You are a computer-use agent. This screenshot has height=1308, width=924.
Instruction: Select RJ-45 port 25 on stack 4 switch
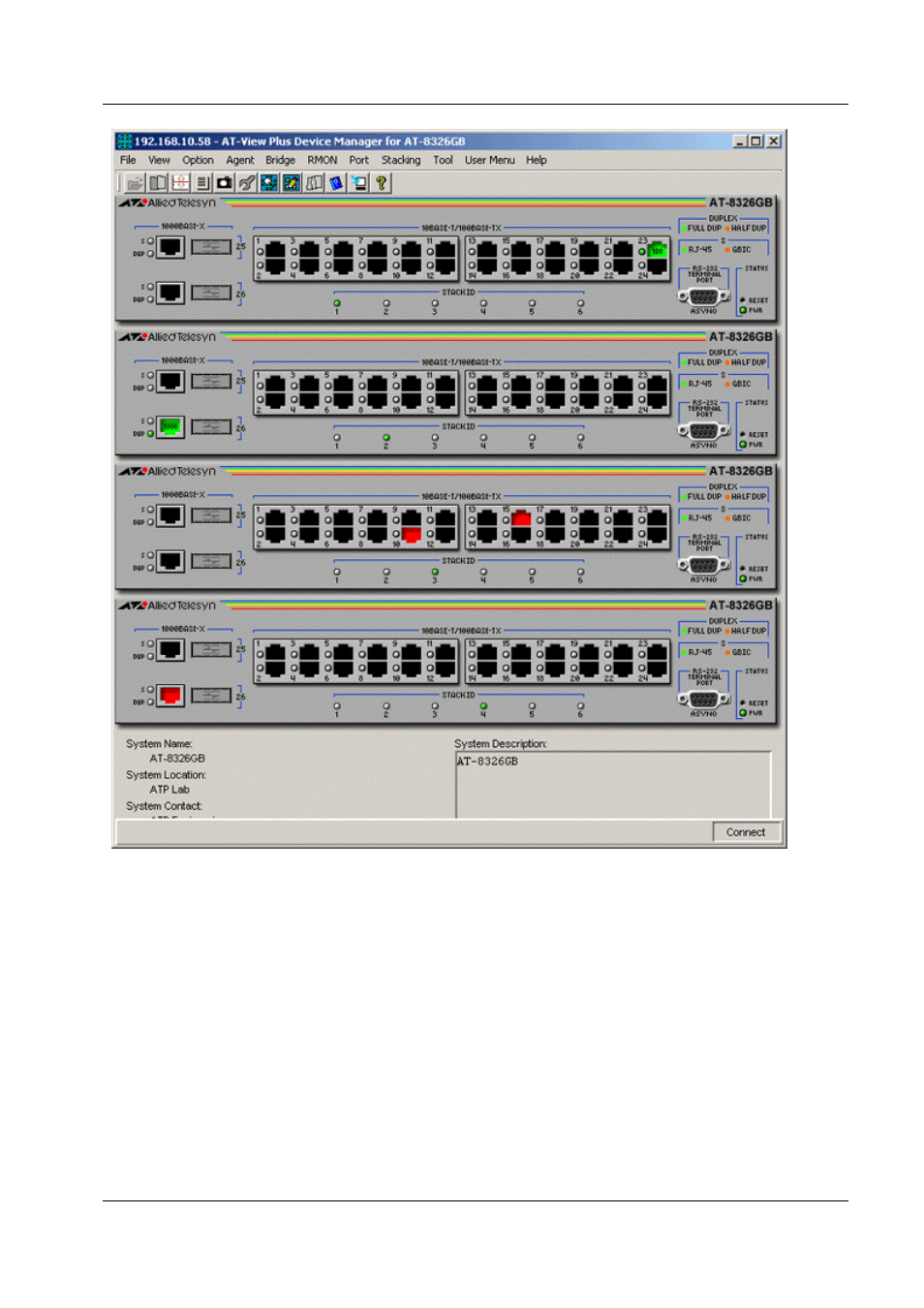click(170, 649)
